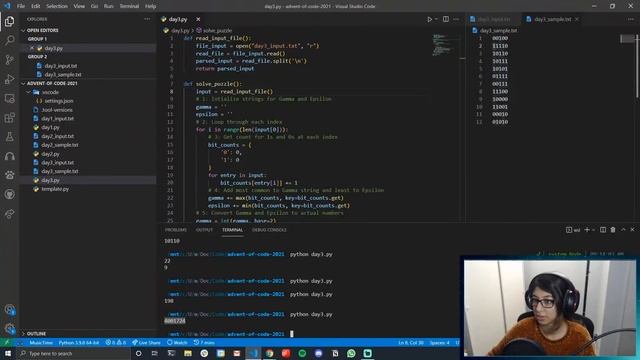Open the terminal shell selector
This screenshot has width=640, height=360.
point(573,230)
